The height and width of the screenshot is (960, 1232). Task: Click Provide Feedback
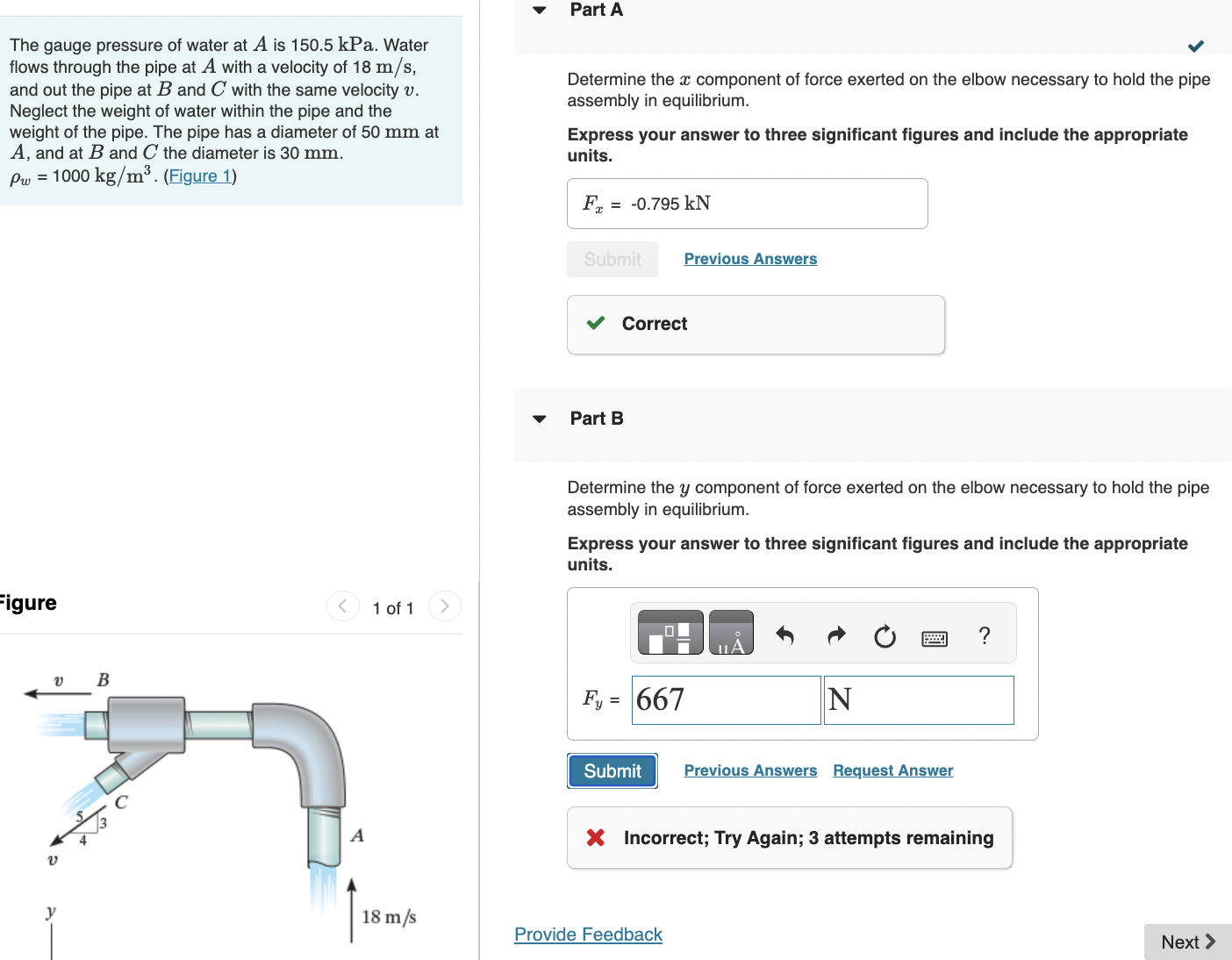coord(588,935)
